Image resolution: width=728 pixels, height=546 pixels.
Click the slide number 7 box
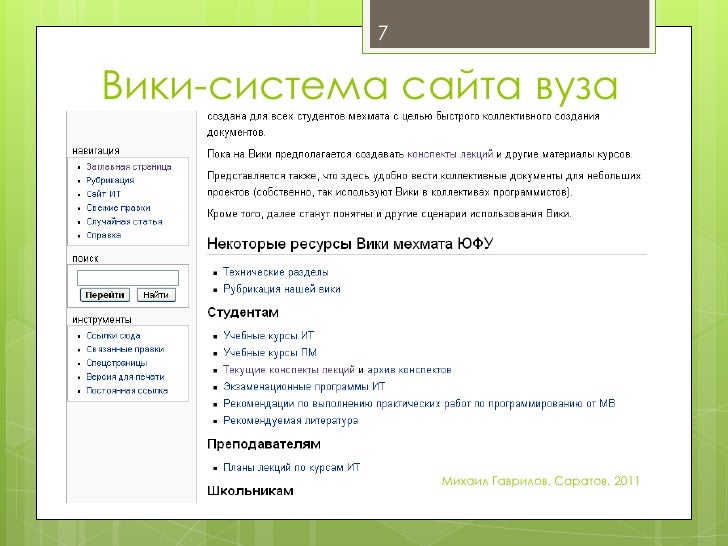click(x=509, y=24)
